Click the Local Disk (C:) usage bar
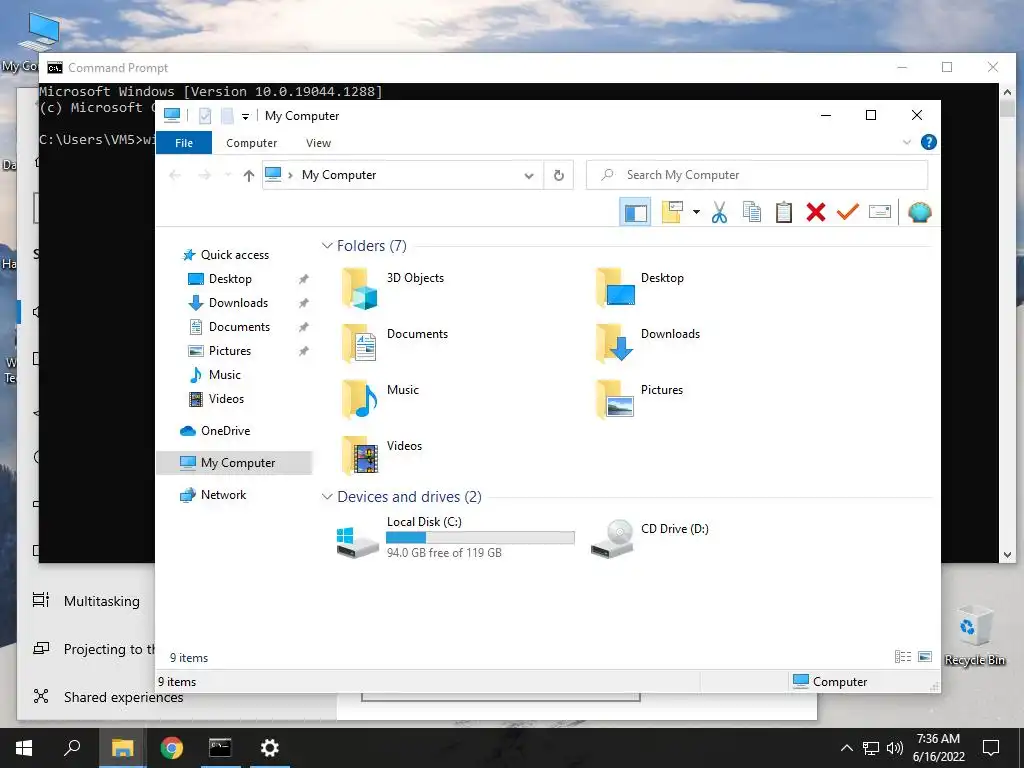Viewport: 1024px width, 768px height. tap(480, 537)
